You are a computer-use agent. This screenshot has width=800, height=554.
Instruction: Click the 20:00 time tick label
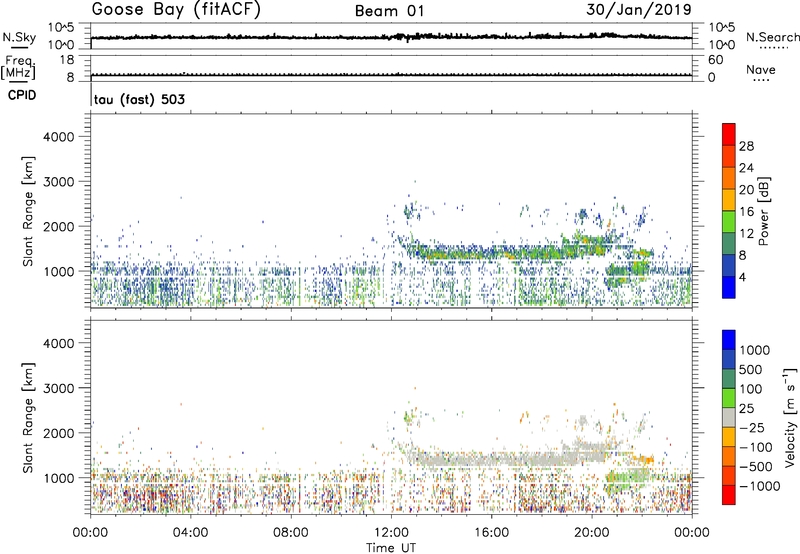coord(592,533)
